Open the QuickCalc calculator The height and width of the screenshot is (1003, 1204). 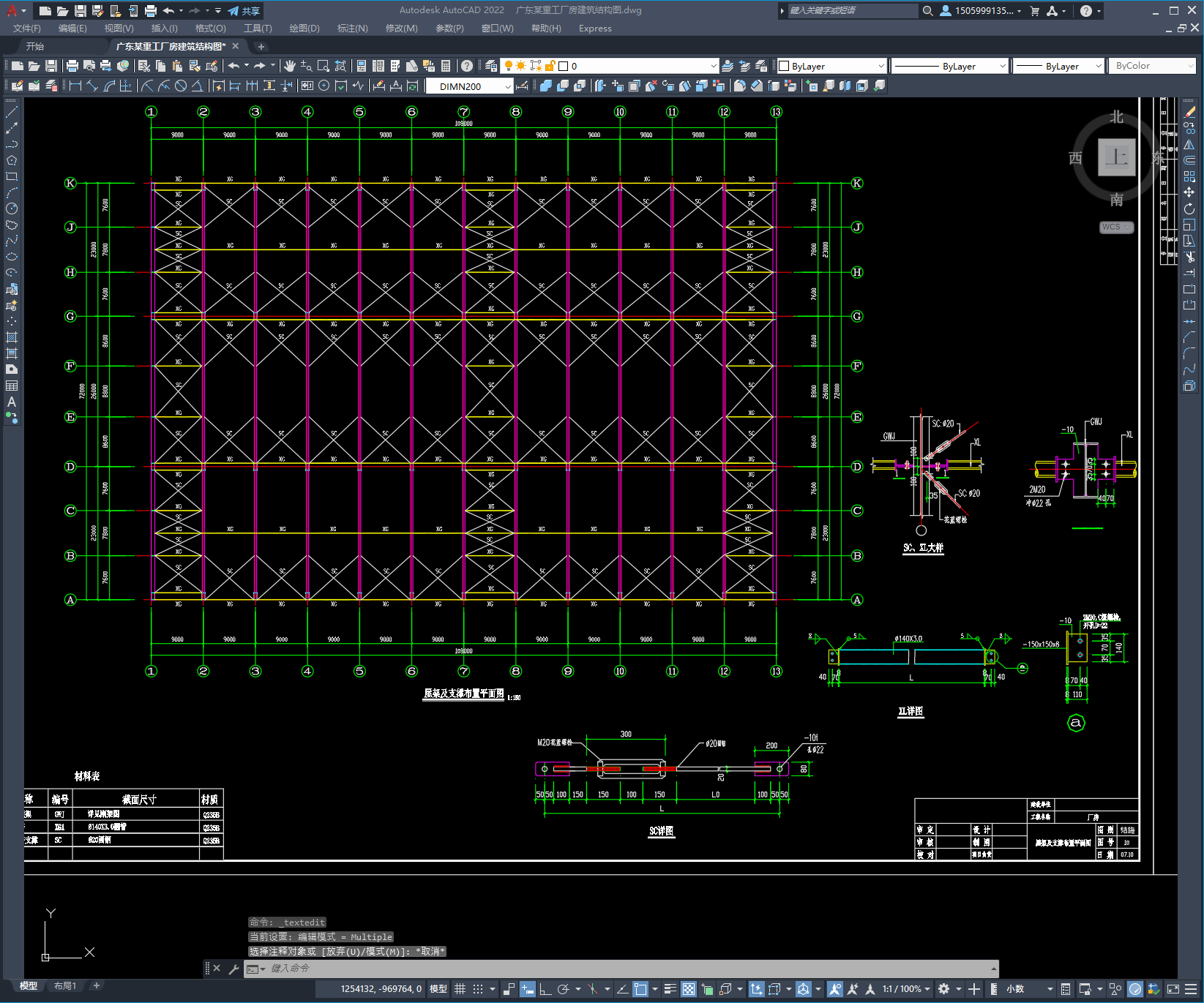coord(446,66)
